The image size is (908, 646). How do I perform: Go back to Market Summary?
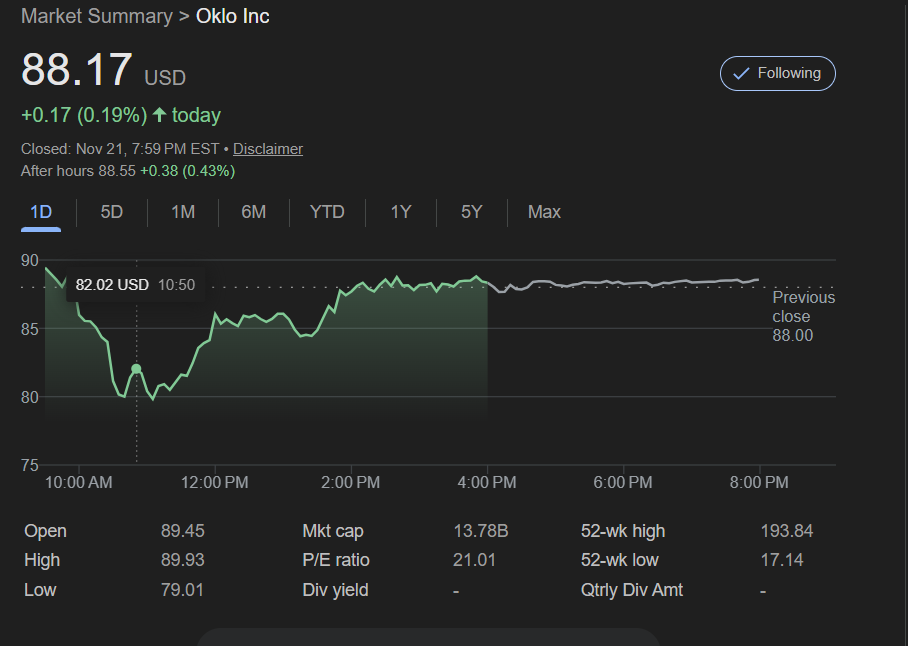click(97, 16)
